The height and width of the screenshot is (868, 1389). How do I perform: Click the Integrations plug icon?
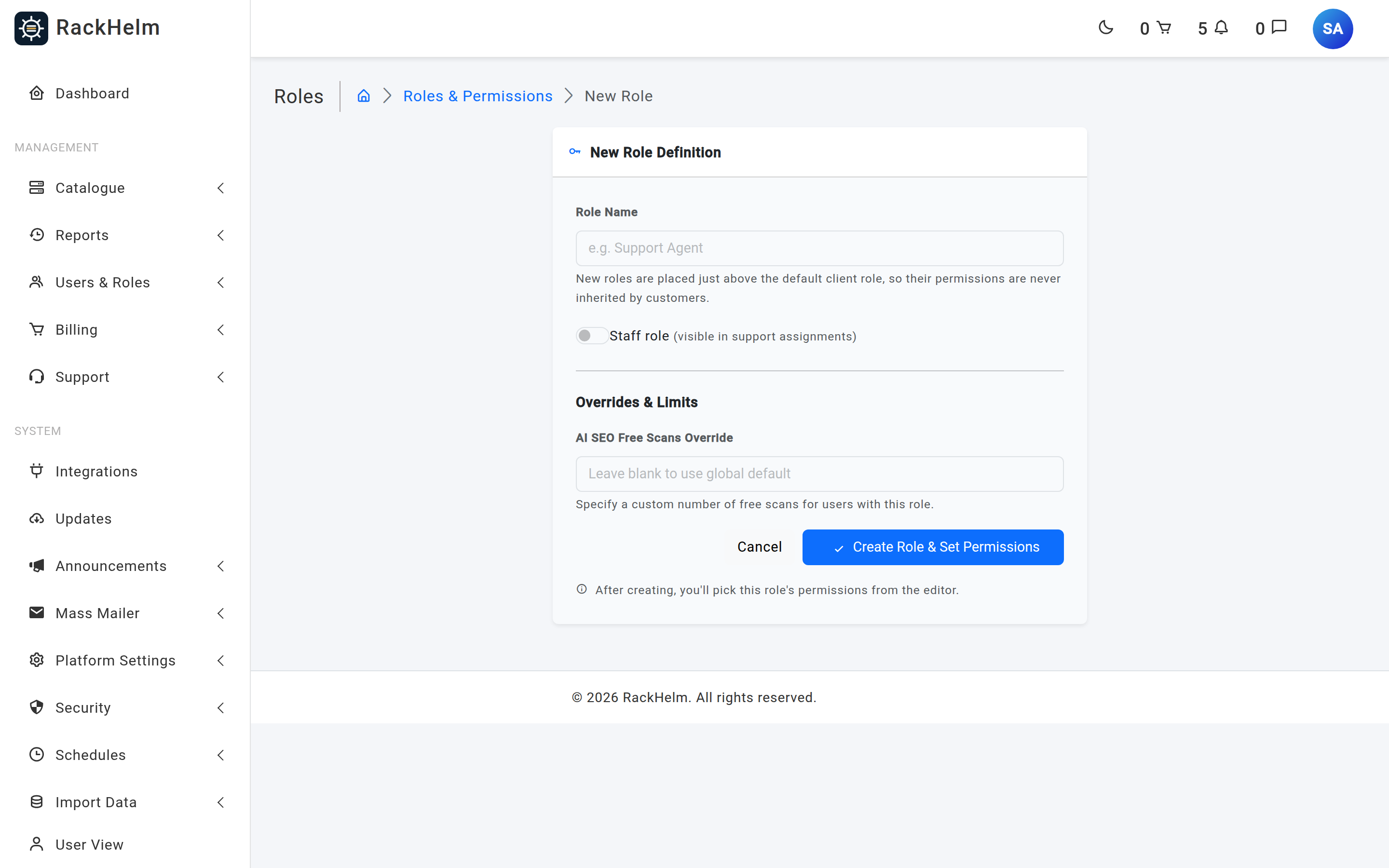point(37,471)
